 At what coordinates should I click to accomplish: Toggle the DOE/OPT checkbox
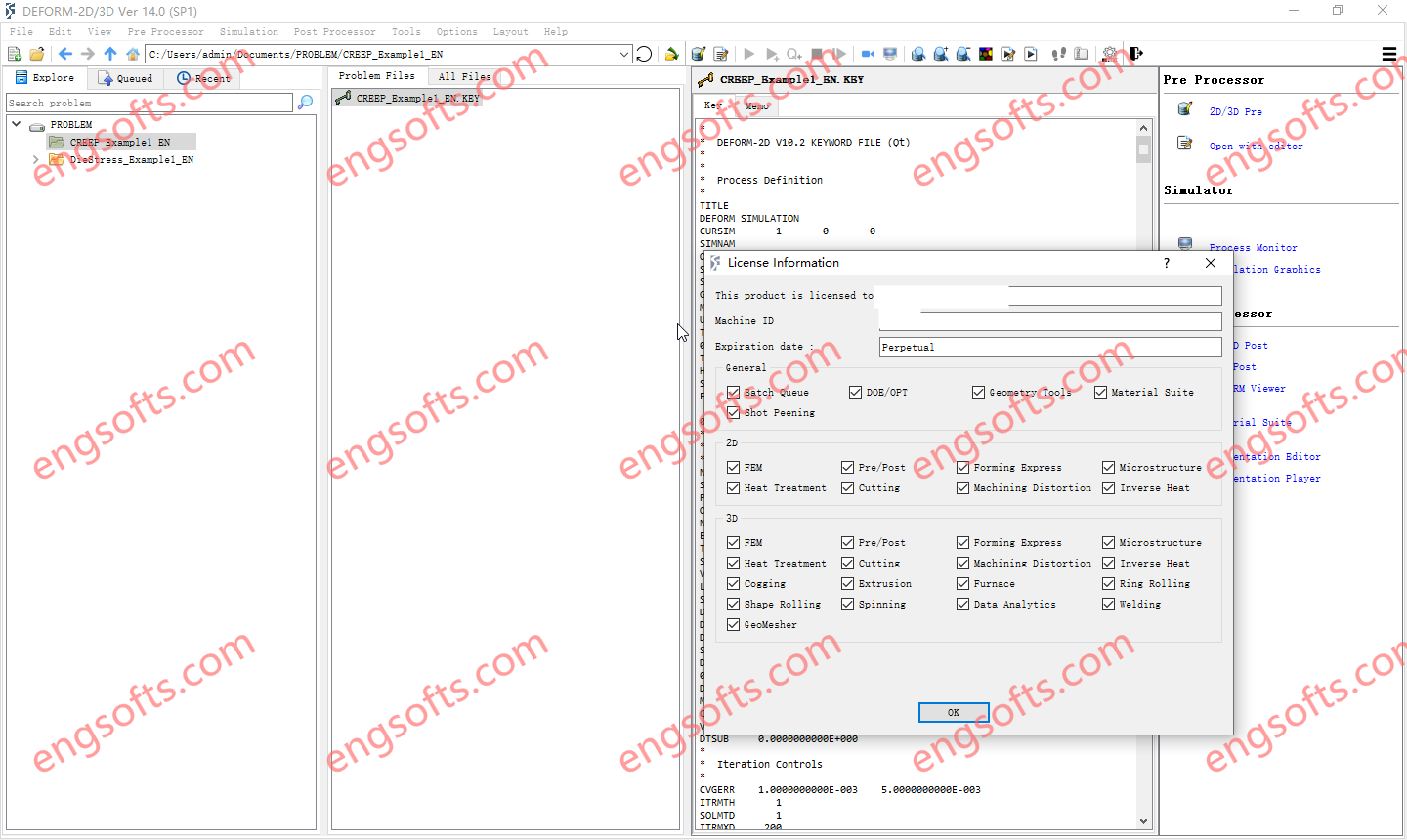tap(855, 392)
